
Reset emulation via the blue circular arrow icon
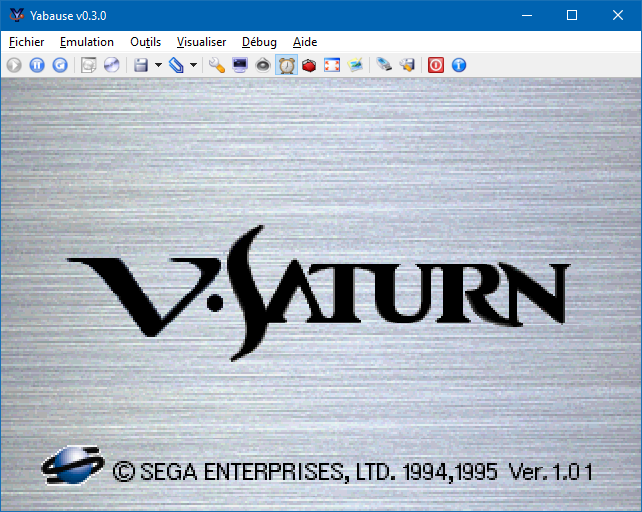tap(60, 65)
